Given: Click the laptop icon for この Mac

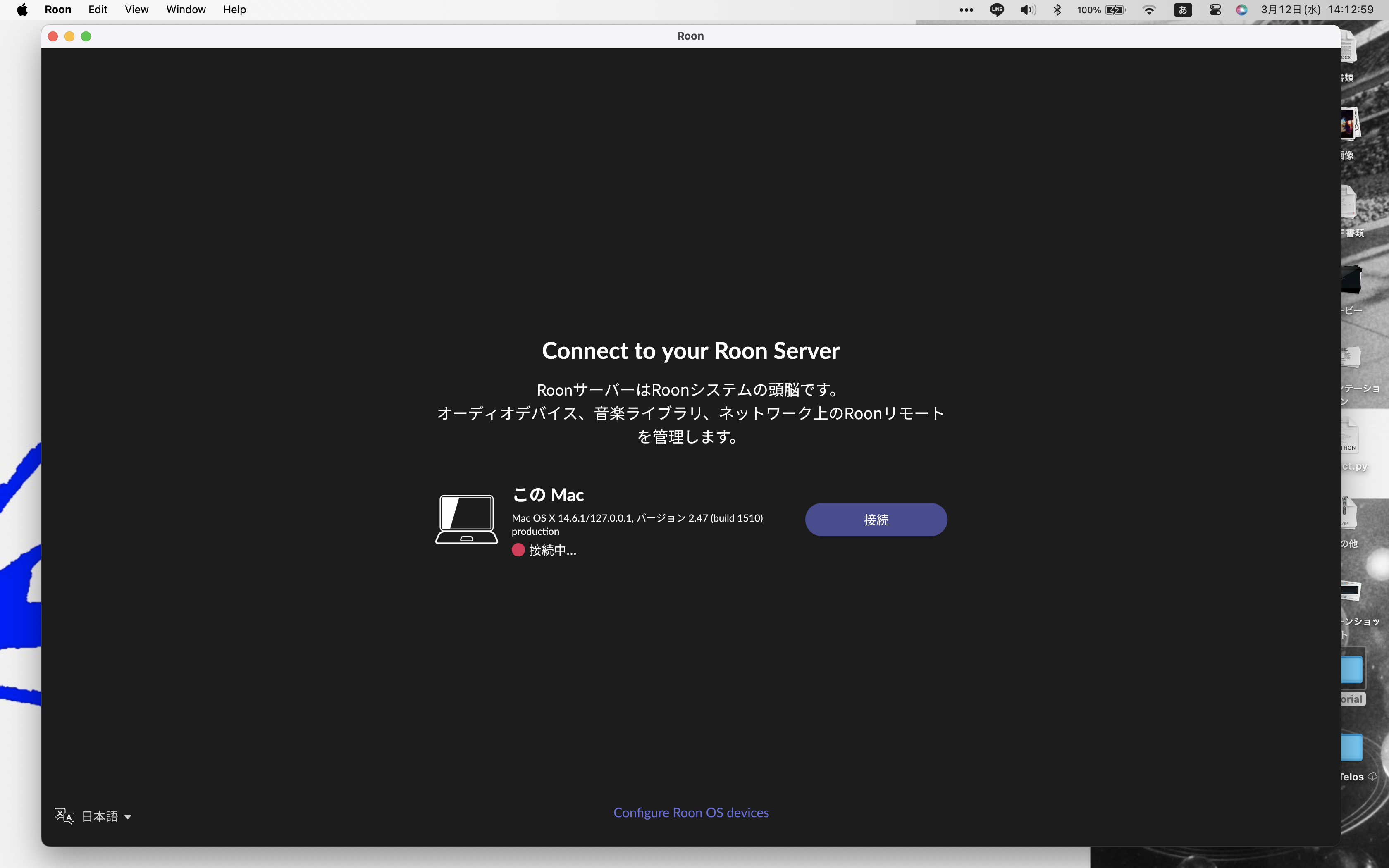Looking at the screenshot, I should coord(466,519).
